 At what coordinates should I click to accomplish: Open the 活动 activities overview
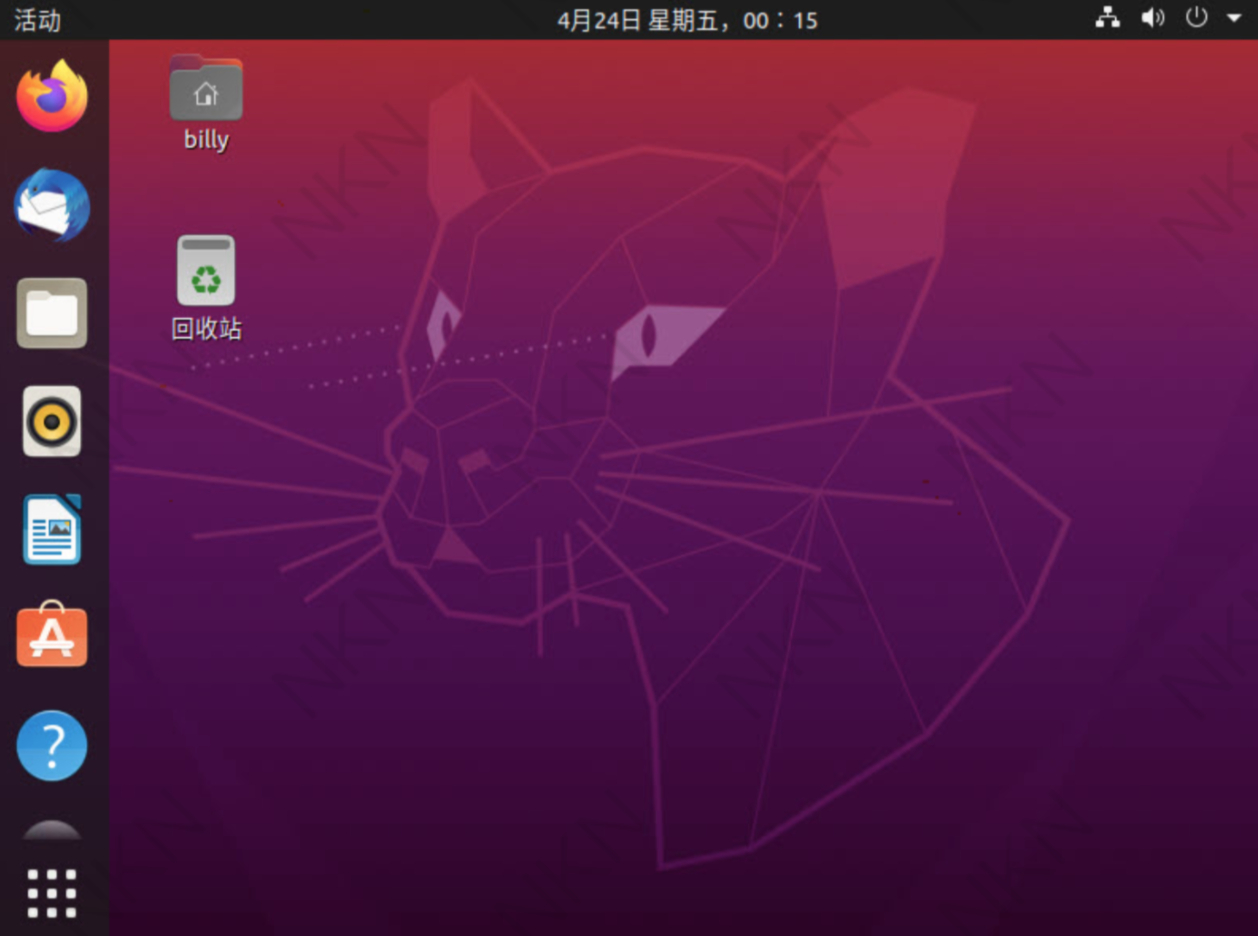(x=38, y=20)
